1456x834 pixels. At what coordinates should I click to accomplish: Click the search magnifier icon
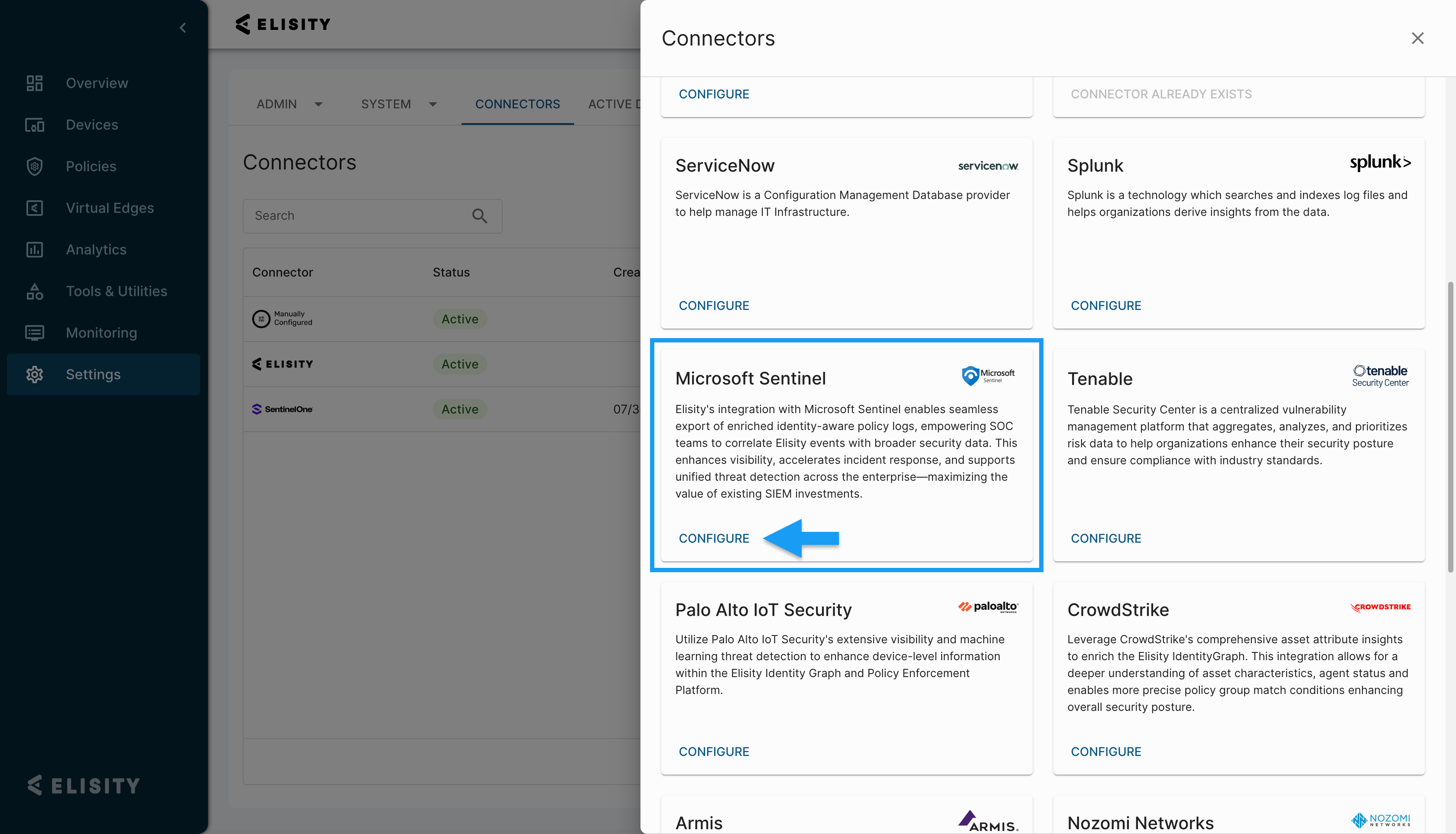[x=480, y=216]
